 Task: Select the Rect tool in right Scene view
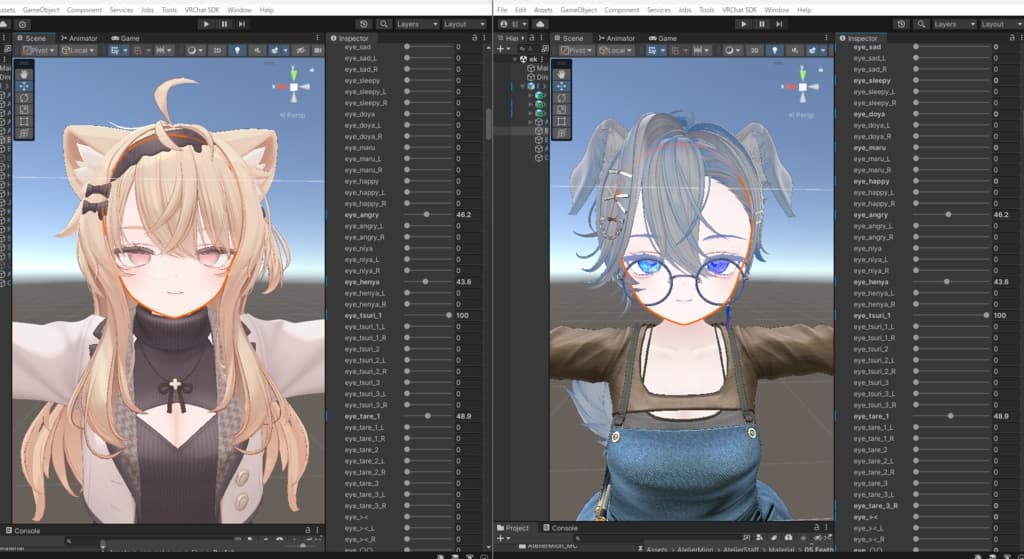point(561,121)
